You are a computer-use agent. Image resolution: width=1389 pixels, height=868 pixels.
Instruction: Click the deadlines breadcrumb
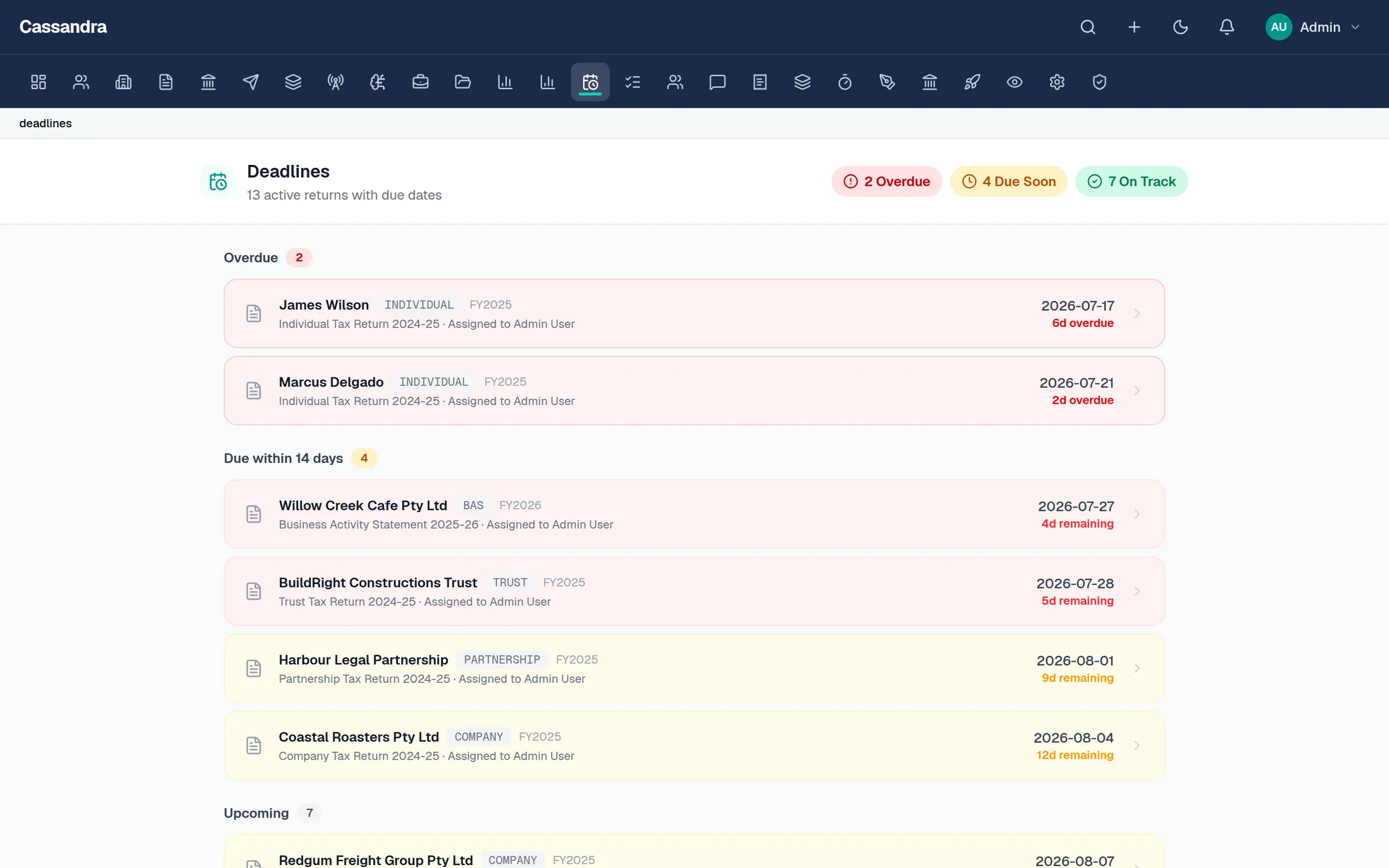point(46,123)
